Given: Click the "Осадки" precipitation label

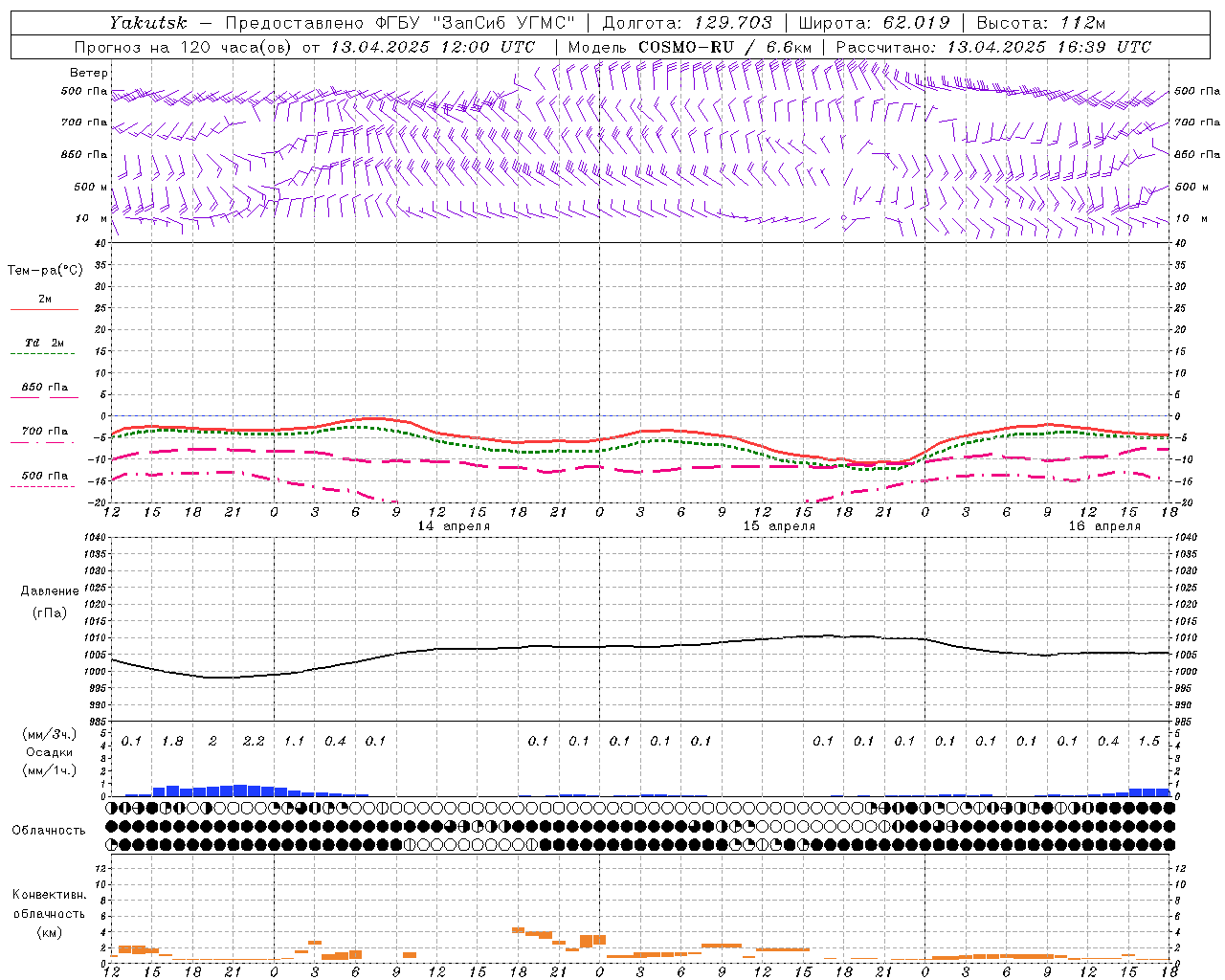Looking at the screenshot, I should pyautogui.click(x=49, y=752).
